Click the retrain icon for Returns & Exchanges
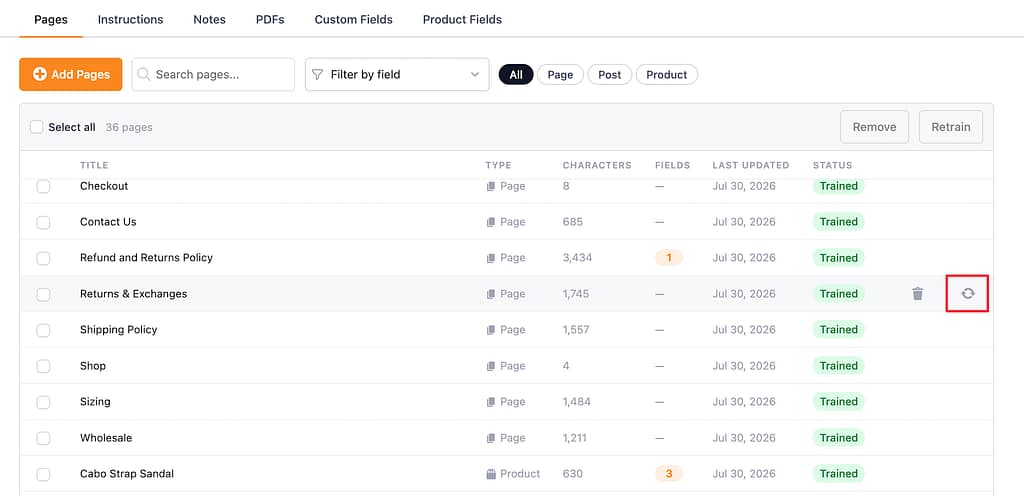 pos(968,294)
